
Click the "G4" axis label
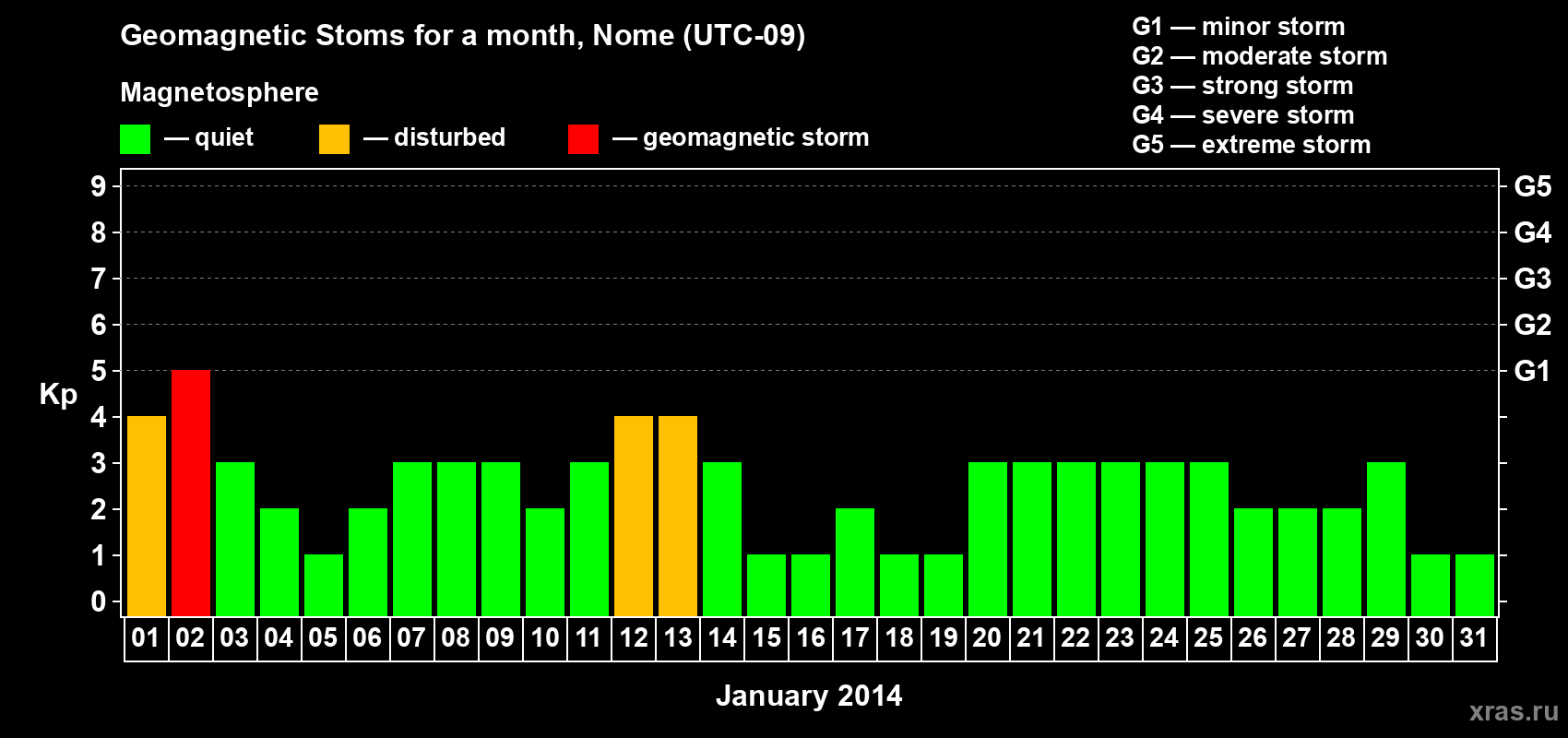point(1533,232)
